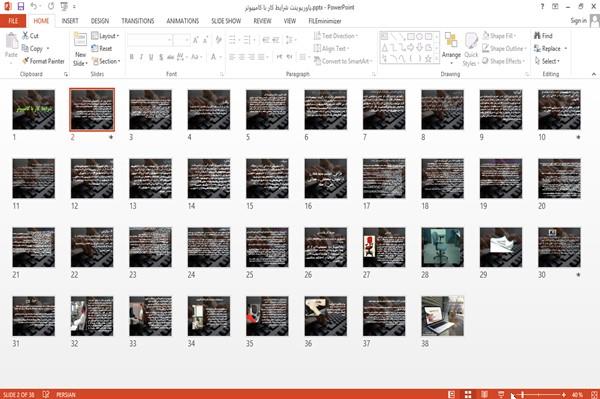Collapse the ribbon with the chevron arrow
Screen dimensions: 600x399
594,74
